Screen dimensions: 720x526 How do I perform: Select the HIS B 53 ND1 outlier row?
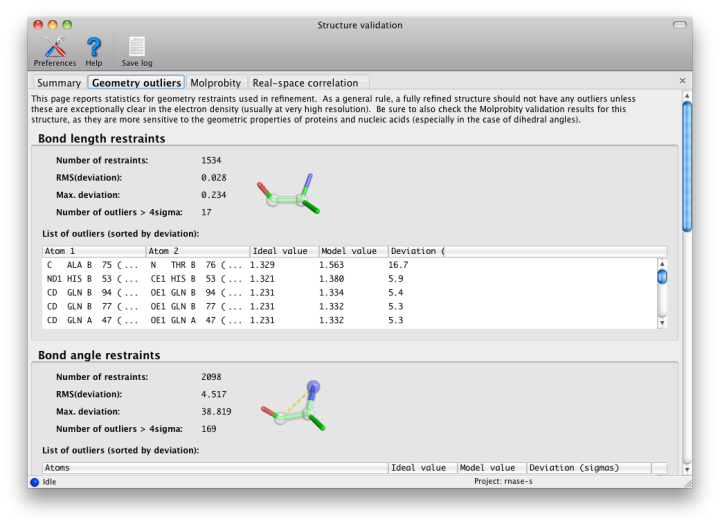349,279
